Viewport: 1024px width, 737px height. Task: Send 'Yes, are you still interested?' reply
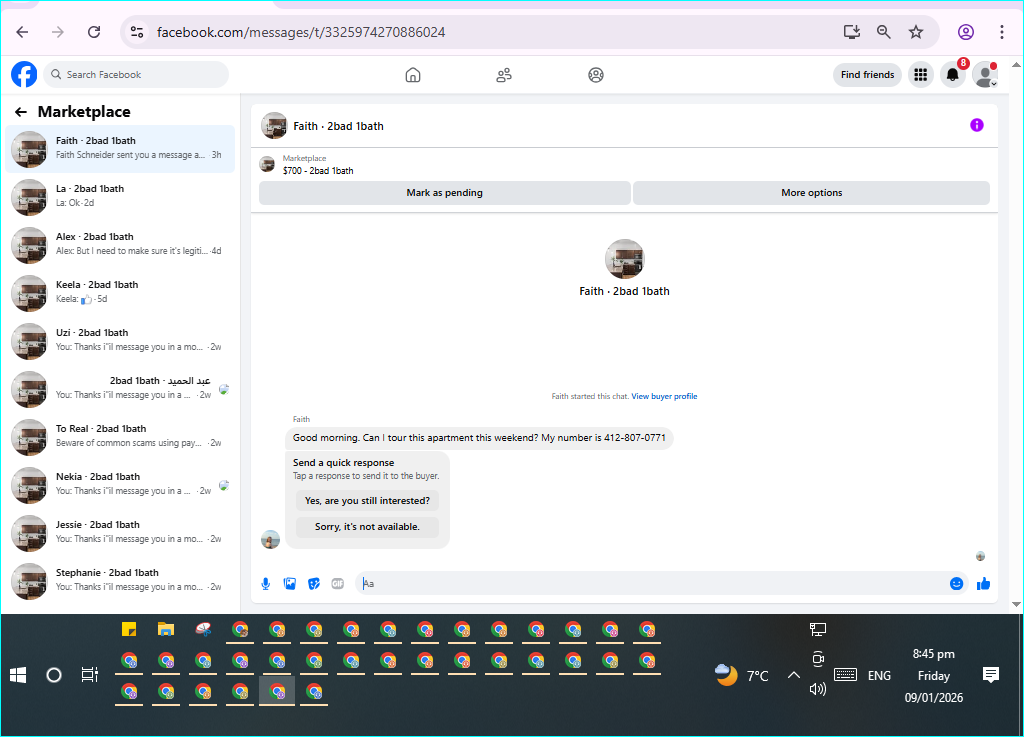[x=367, y=501]
